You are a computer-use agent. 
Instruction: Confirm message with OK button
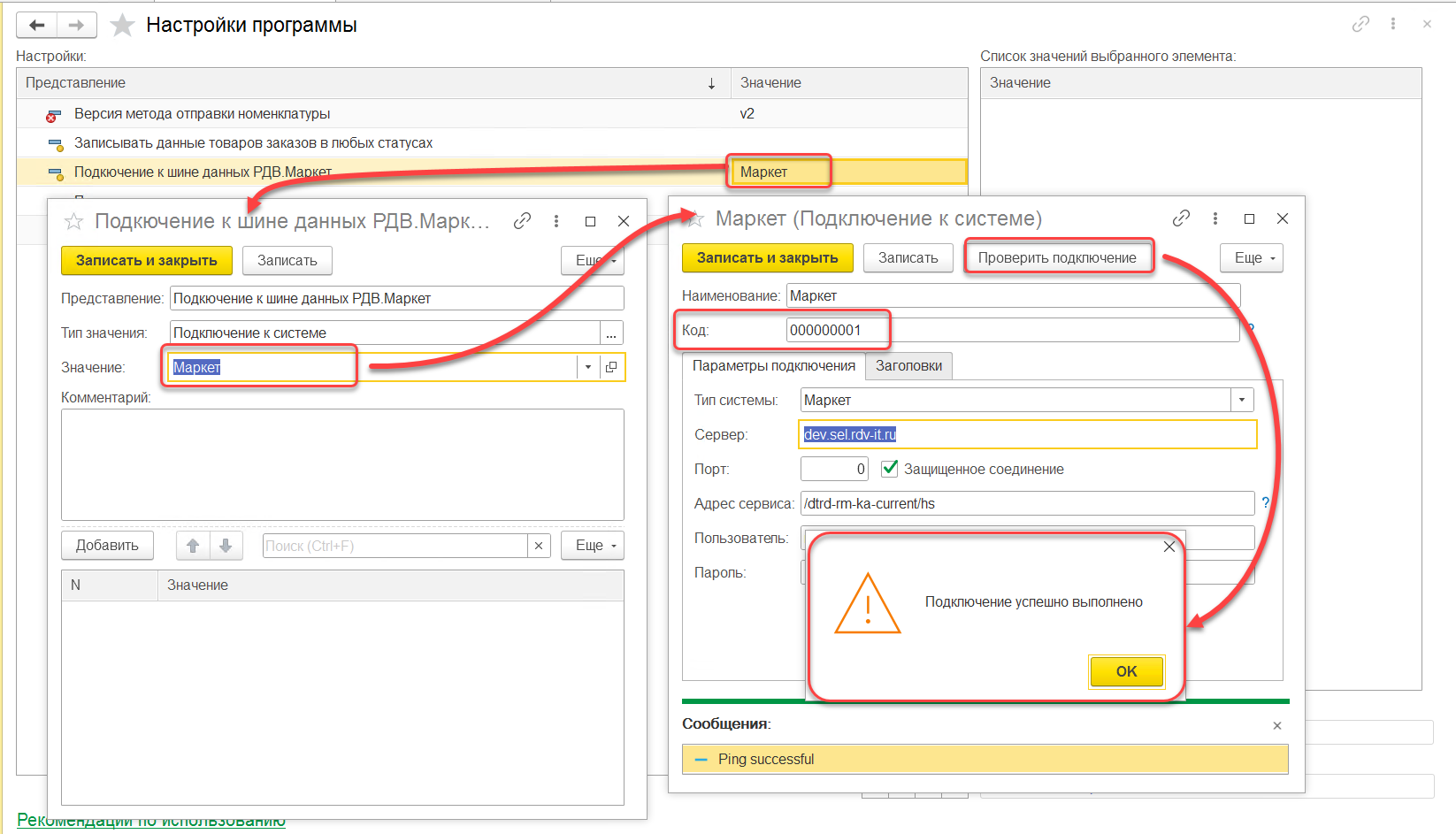[x=1126, y=671]
